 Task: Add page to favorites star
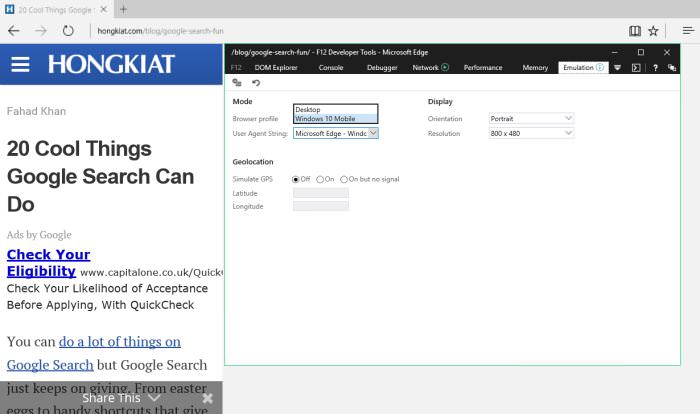tap(653, 31)
